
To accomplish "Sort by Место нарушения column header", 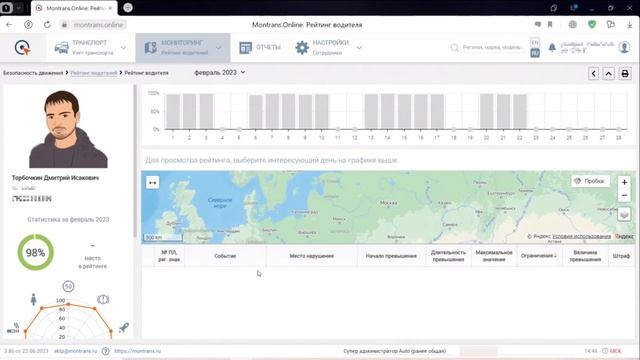I will pos(311,256).
